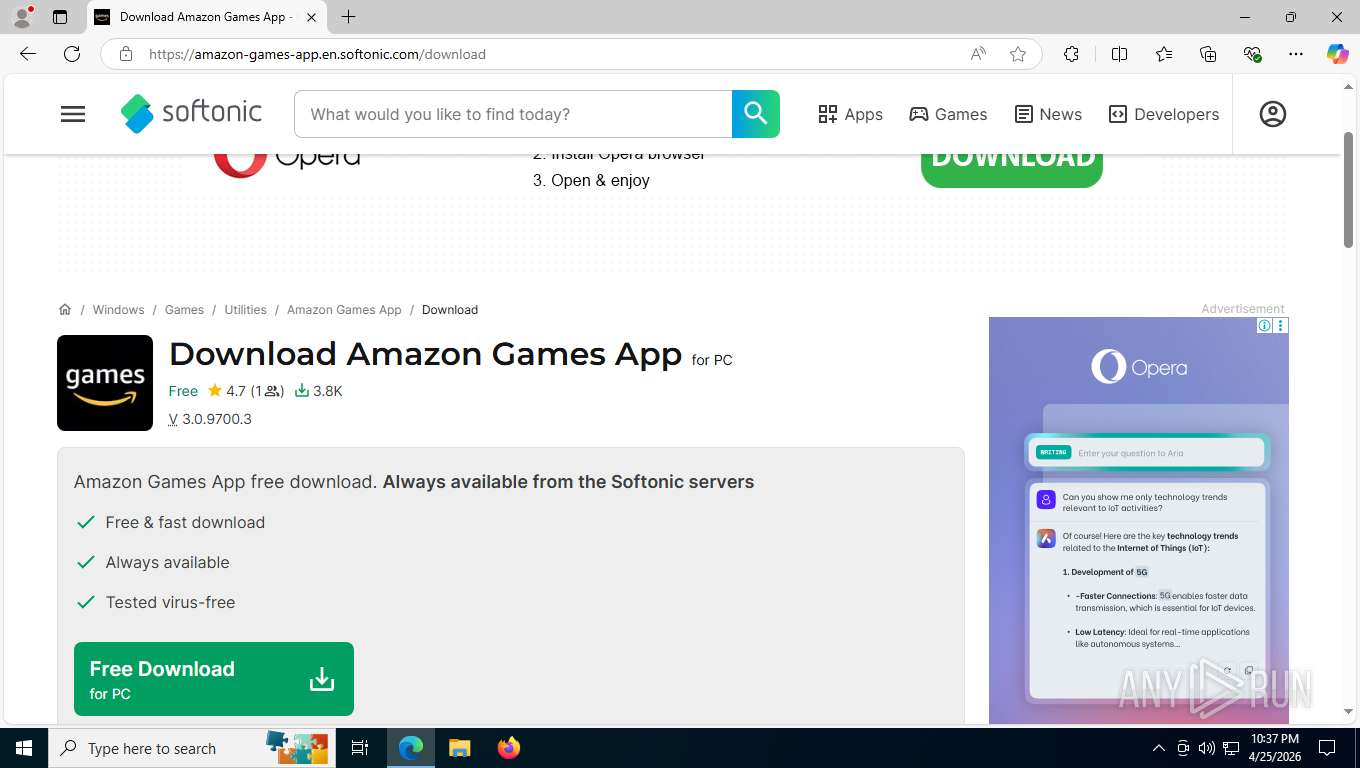Close the Download Amazon Games App tab
The width and height of the screenshot is (1360, 768).
(x=311, y=17)
